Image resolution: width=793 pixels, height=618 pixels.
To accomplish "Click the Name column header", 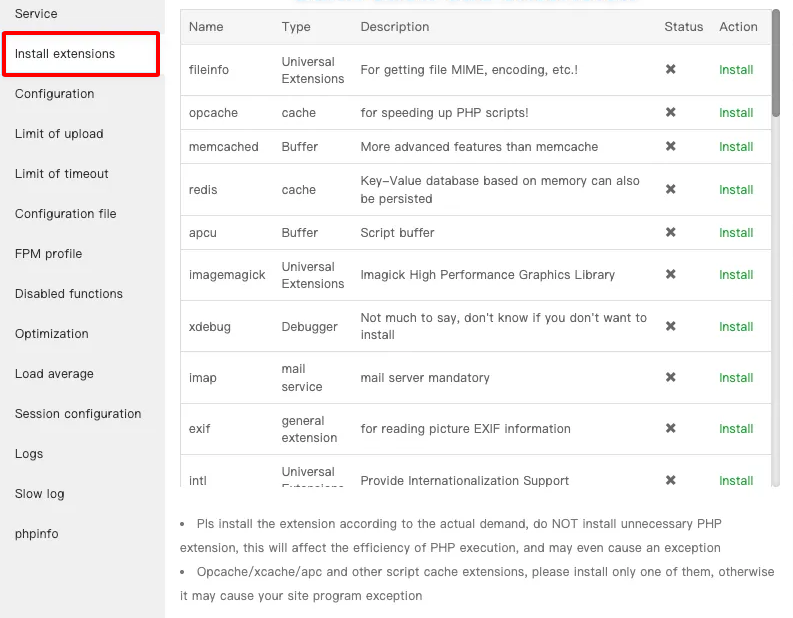I will tap(206, 27).
